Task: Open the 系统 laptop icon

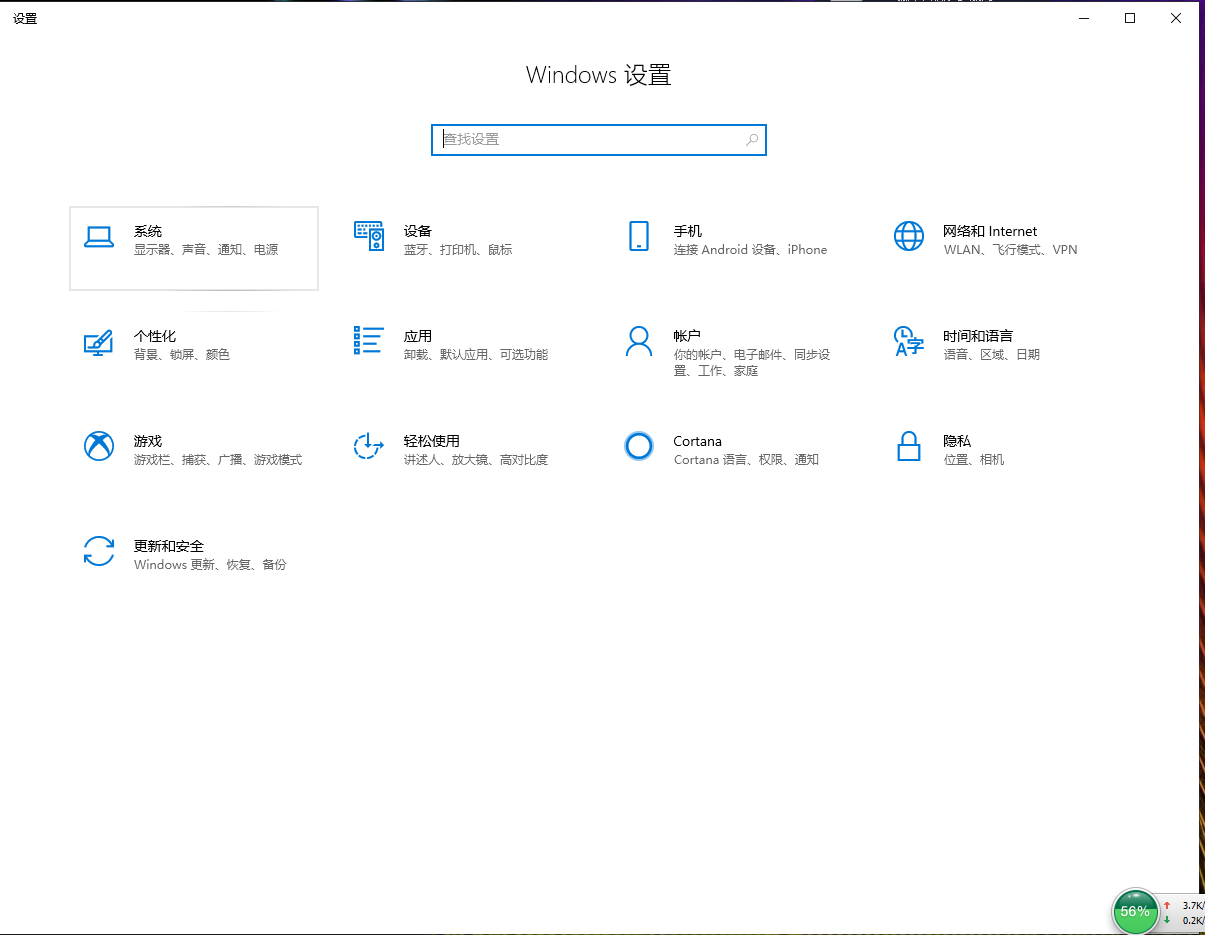Action: click(x=98, y=237)
